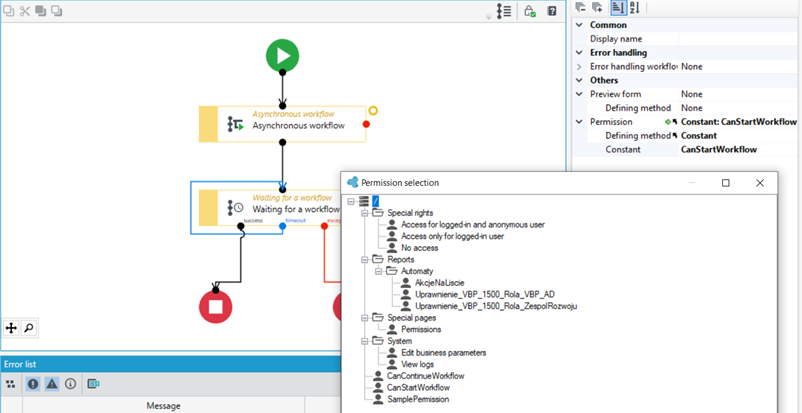Click the duplicate icon beside Paste
802x413 pixels.
(x=56, y=11)
